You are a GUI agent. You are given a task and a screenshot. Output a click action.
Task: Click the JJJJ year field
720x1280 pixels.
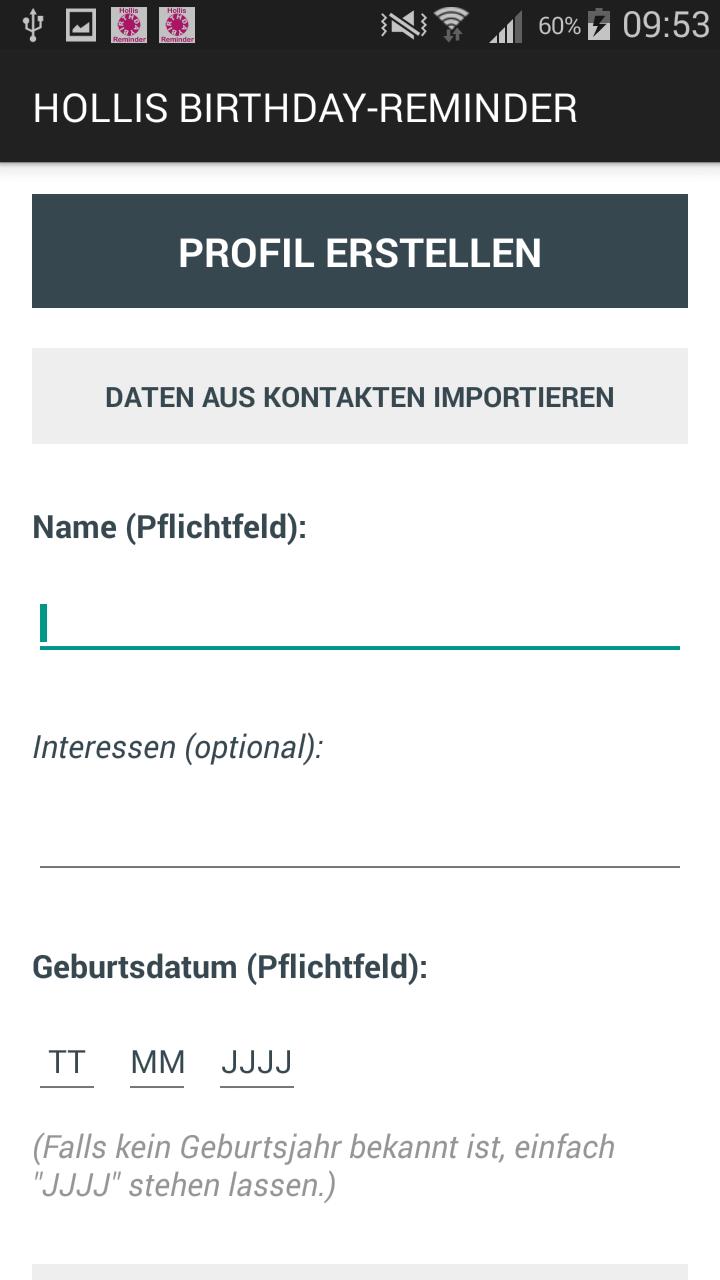click(x=257, y=1062)
